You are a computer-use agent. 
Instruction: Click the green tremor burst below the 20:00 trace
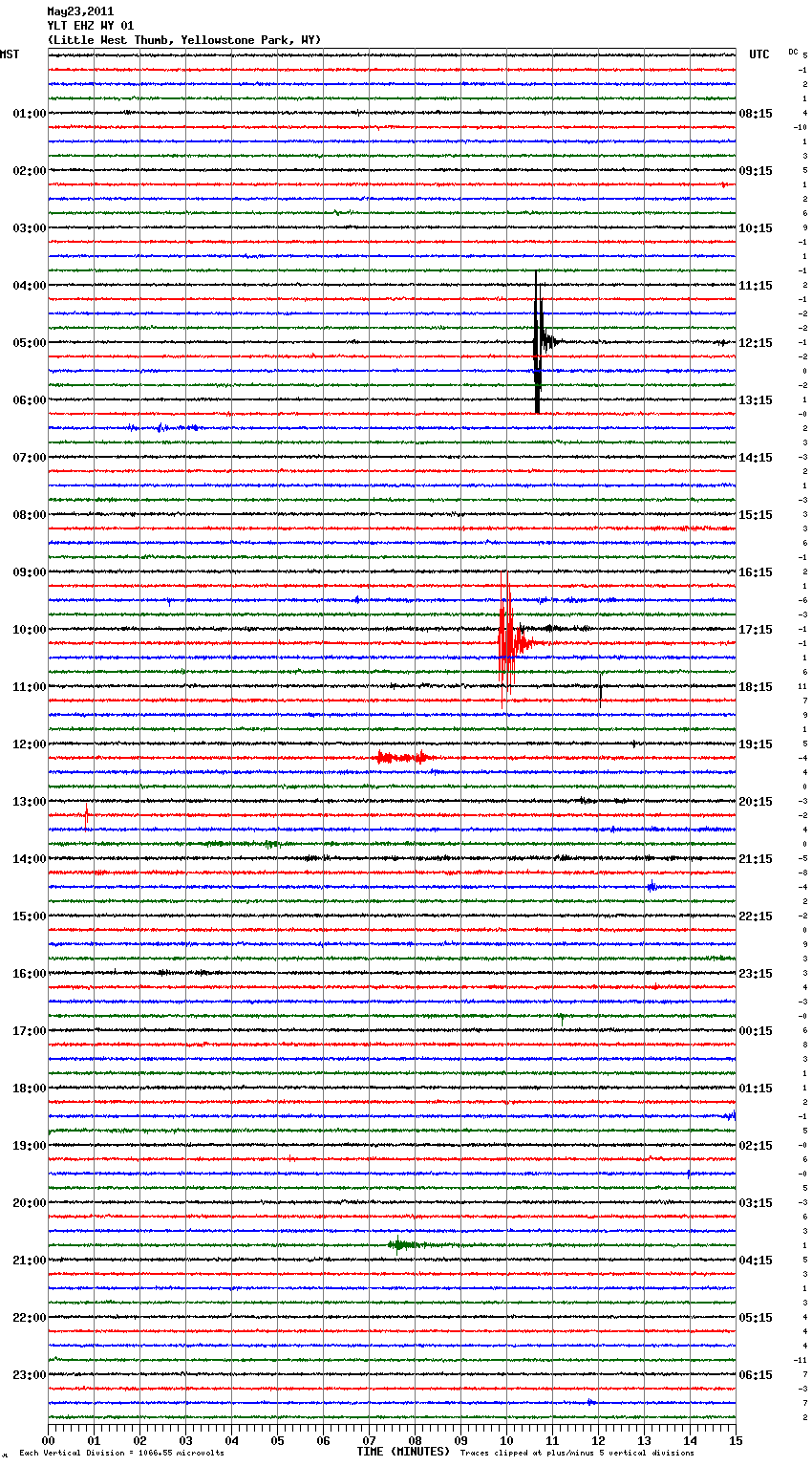point(406,1244)
